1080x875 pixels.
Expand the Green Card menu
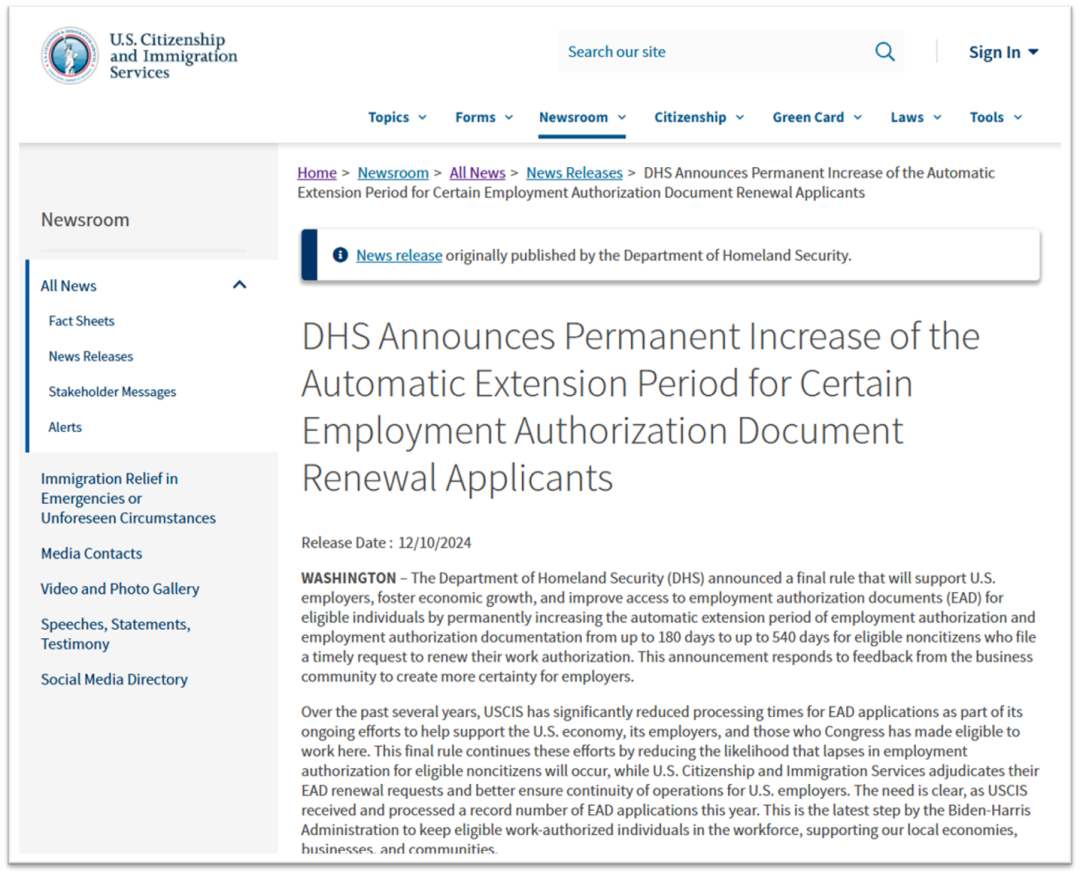[816, 117]
